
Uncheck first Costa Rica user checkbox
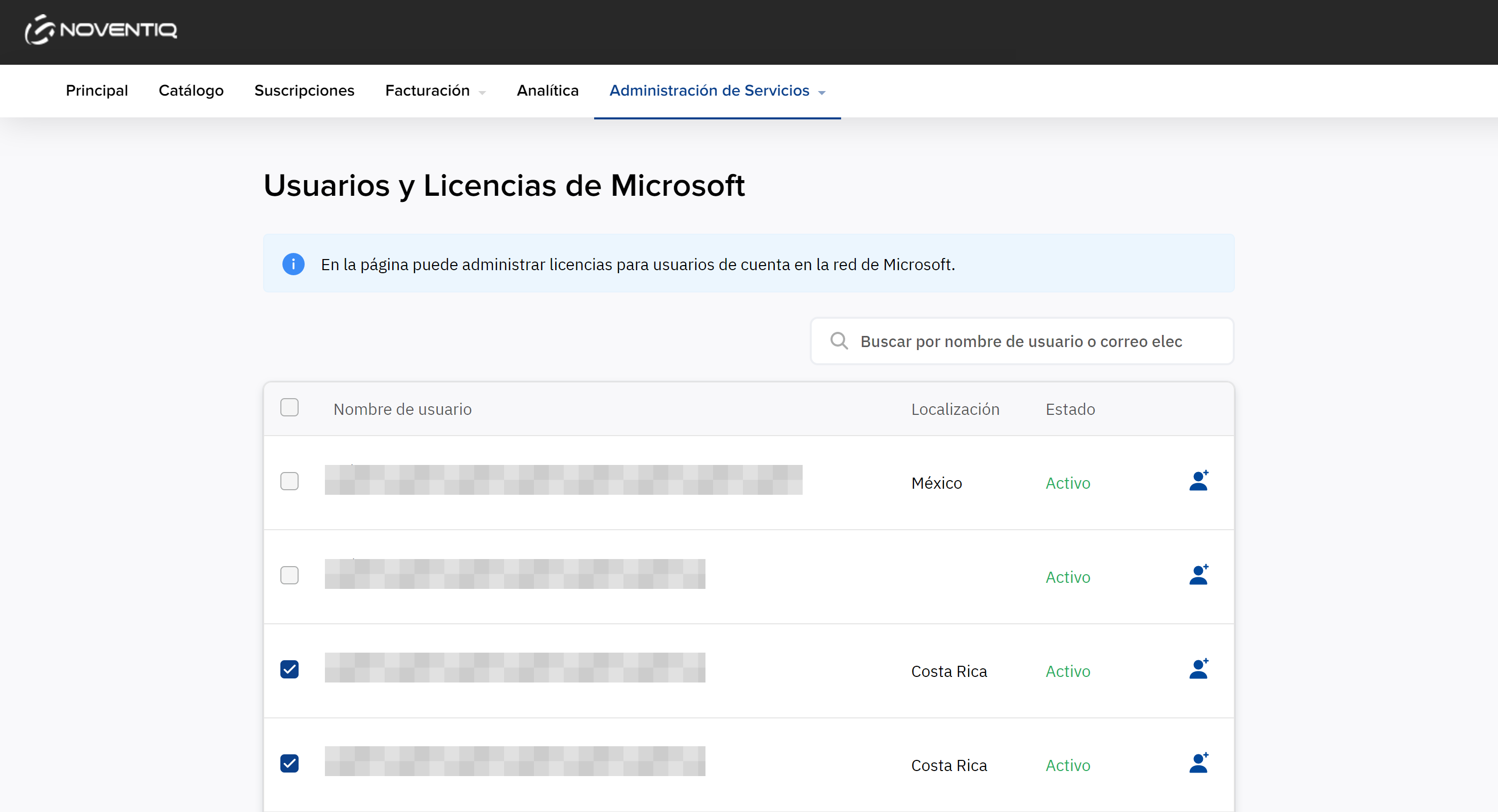pyautogui.click(x=289, y=670)
